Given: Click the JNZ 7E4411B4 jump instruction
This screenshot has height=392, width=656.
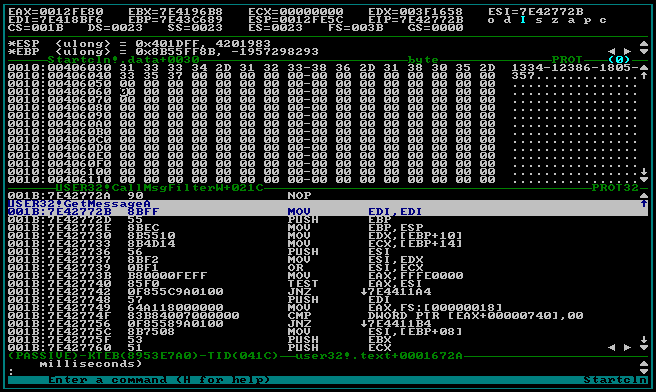Looking at the screenshot, I should 220,324.
